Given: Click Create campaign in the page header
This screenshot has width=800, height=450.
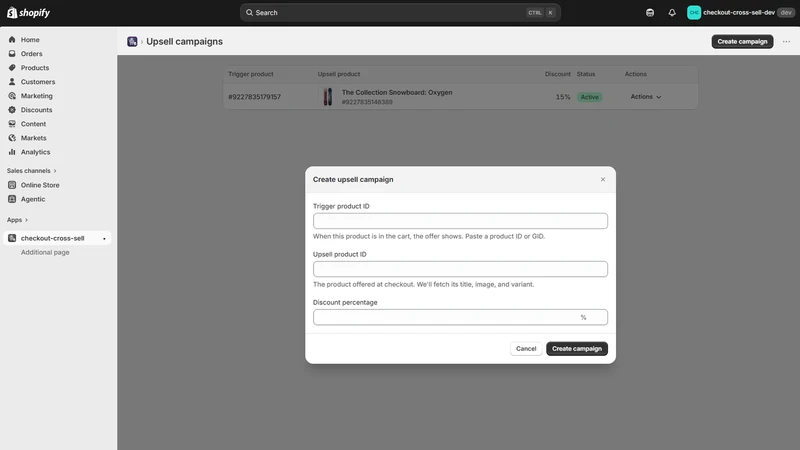Looking at the screenshot, I should [742, 41].
